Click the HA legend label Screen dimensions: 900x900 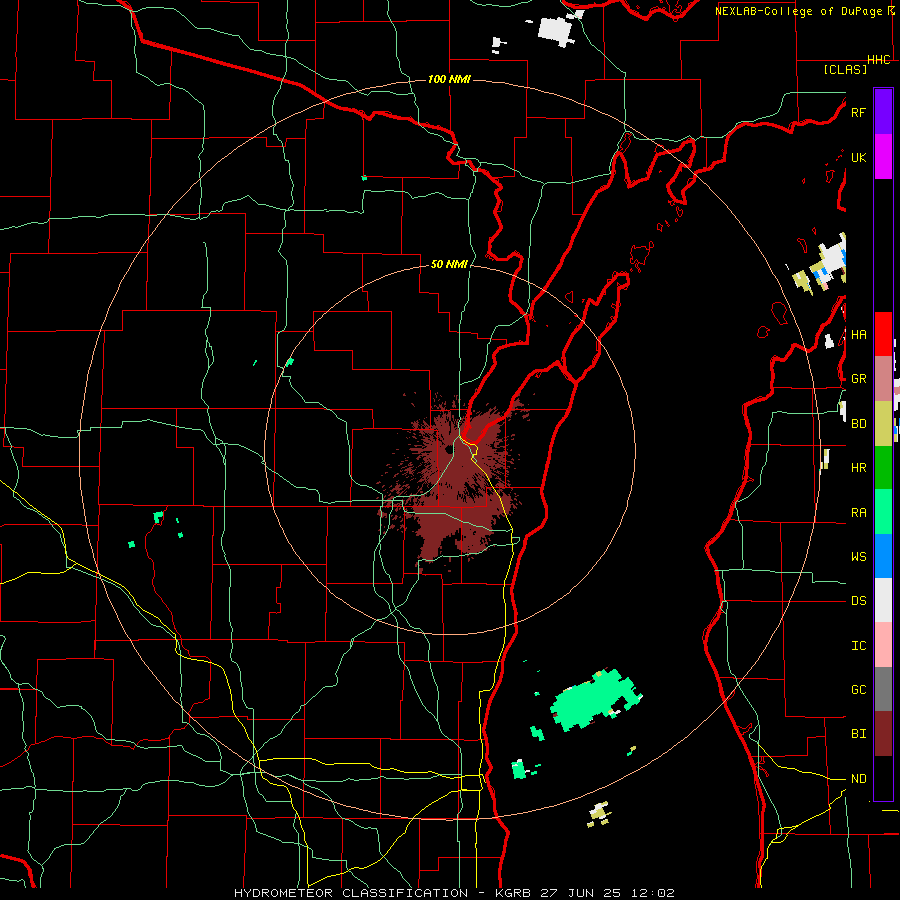[858, 335]
